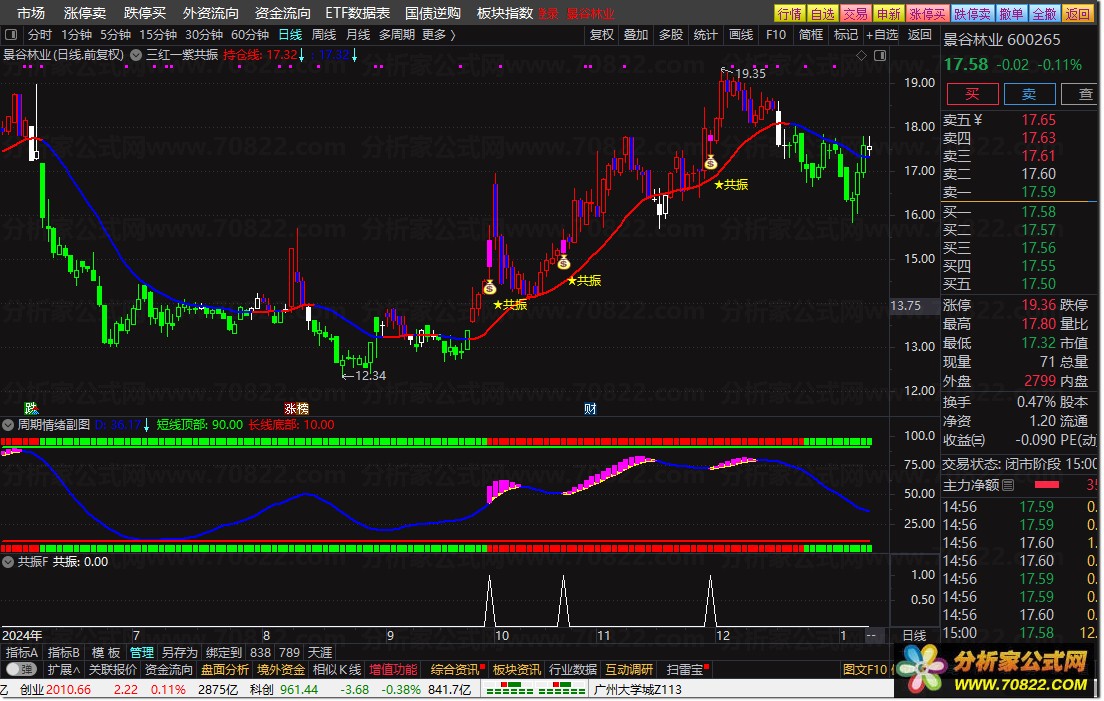Click the money bag signal icon in December
The height and width of the screenshot is (701, 1104).
710,163
